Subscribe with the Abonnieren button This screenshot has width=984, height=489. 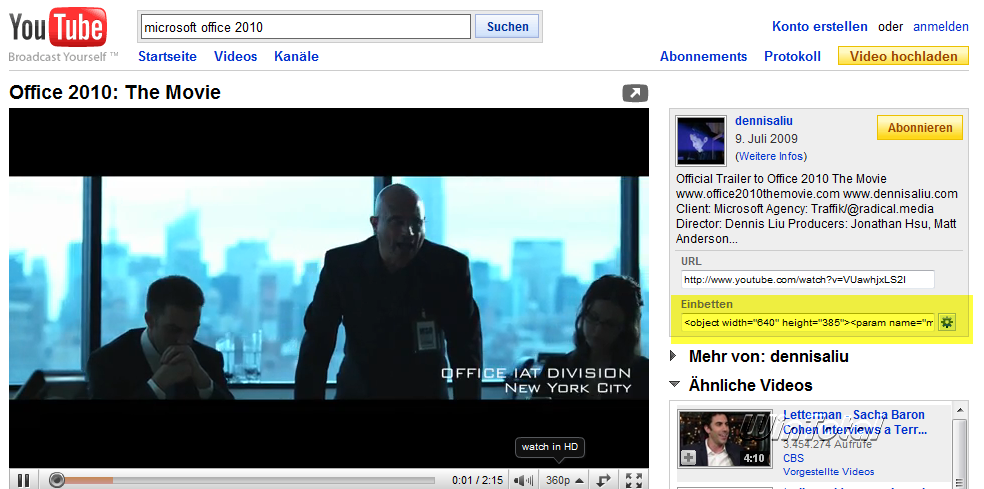click(x=919, y=127)
